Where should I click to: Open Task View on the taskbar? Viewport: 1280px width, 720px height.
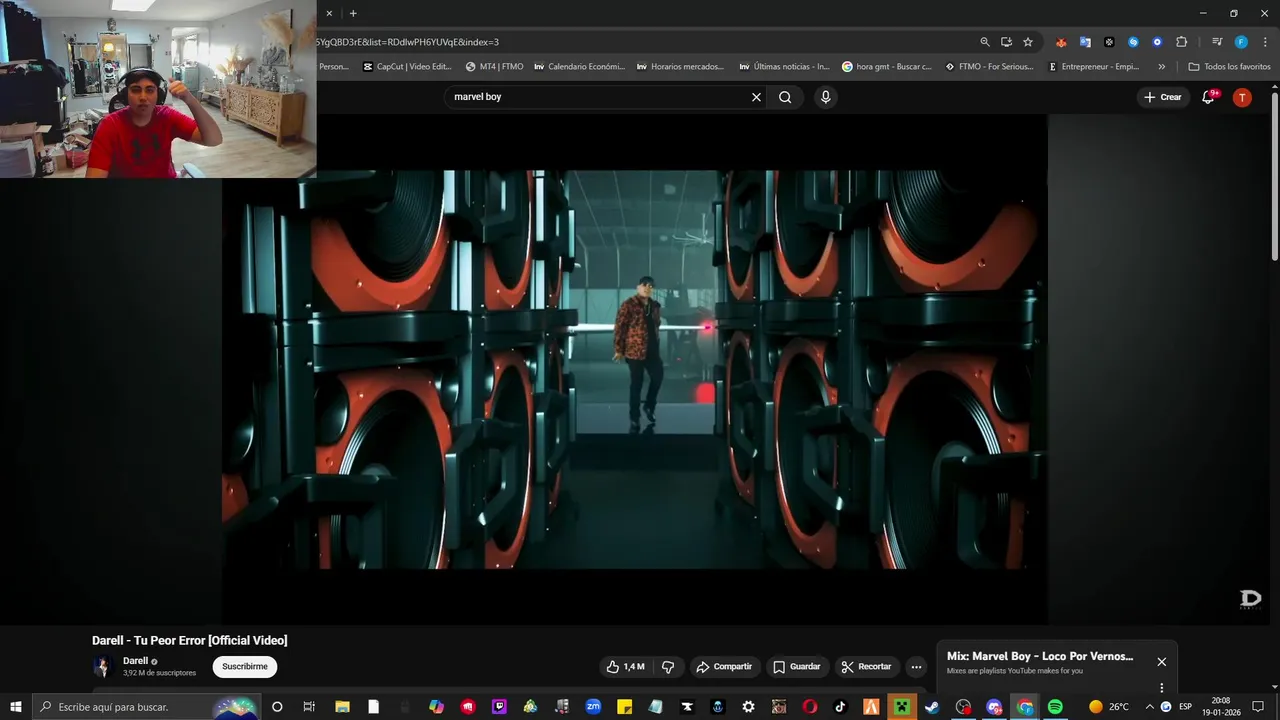309,707
